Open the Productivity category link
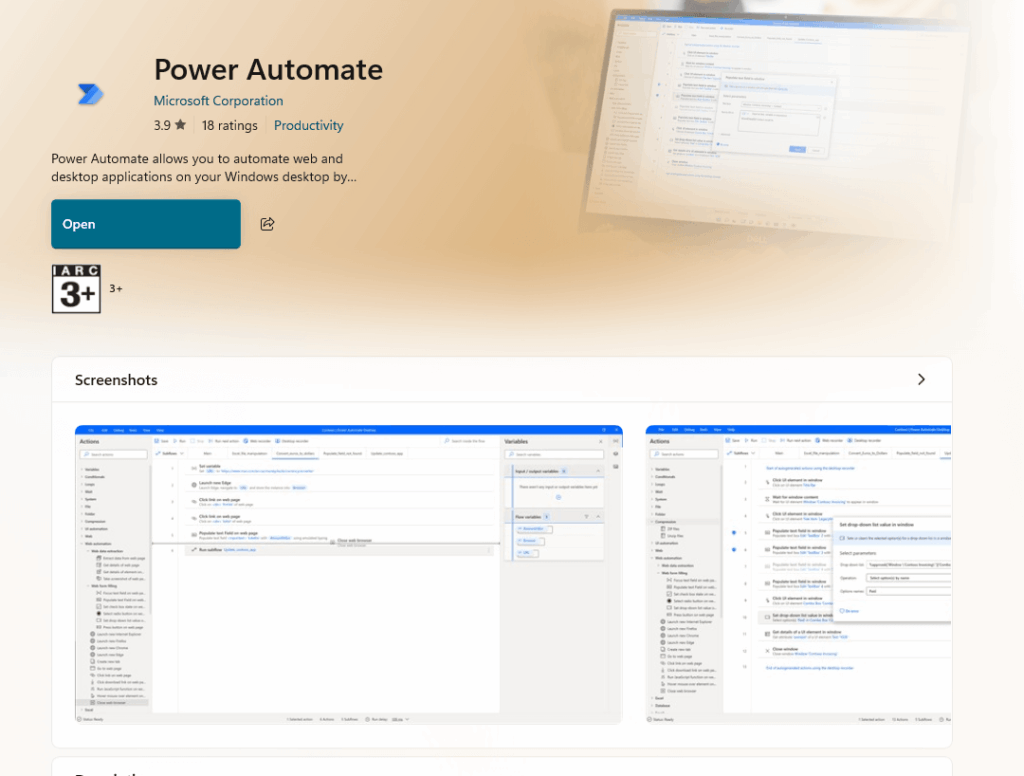Viewport: 1024px width, 776px height. pos(308,125)
